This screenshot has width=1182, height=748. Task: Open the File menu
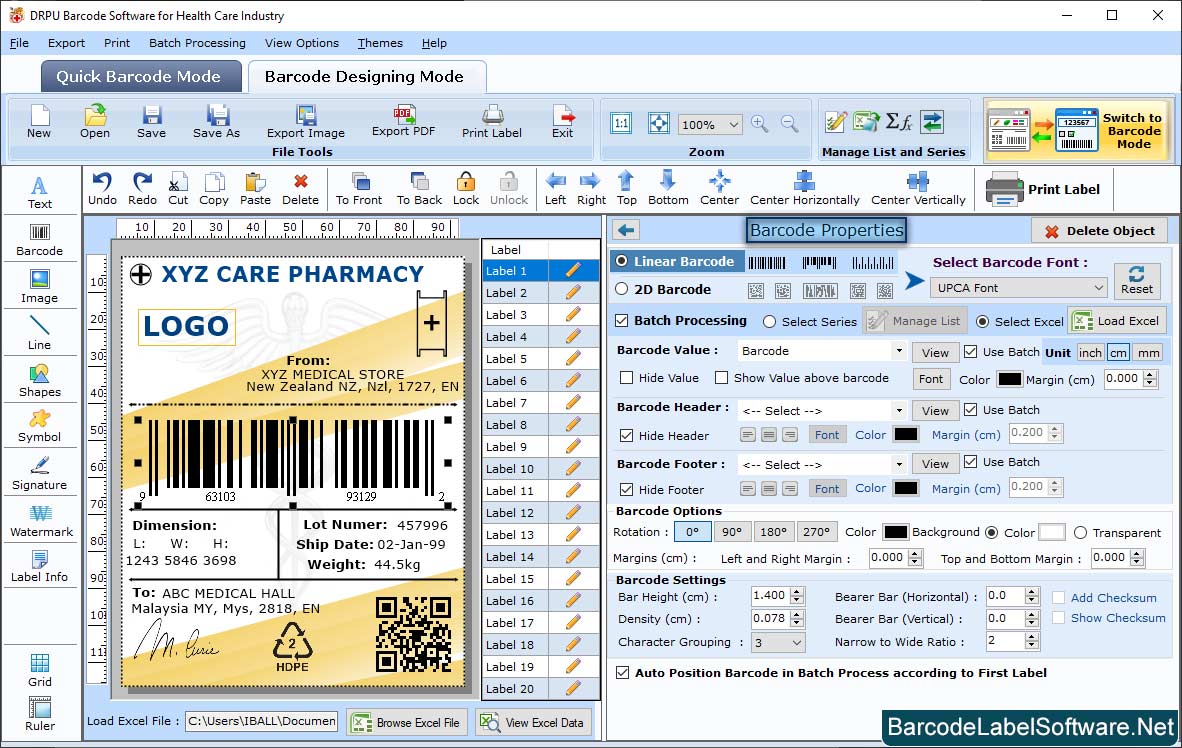point(20,43)
